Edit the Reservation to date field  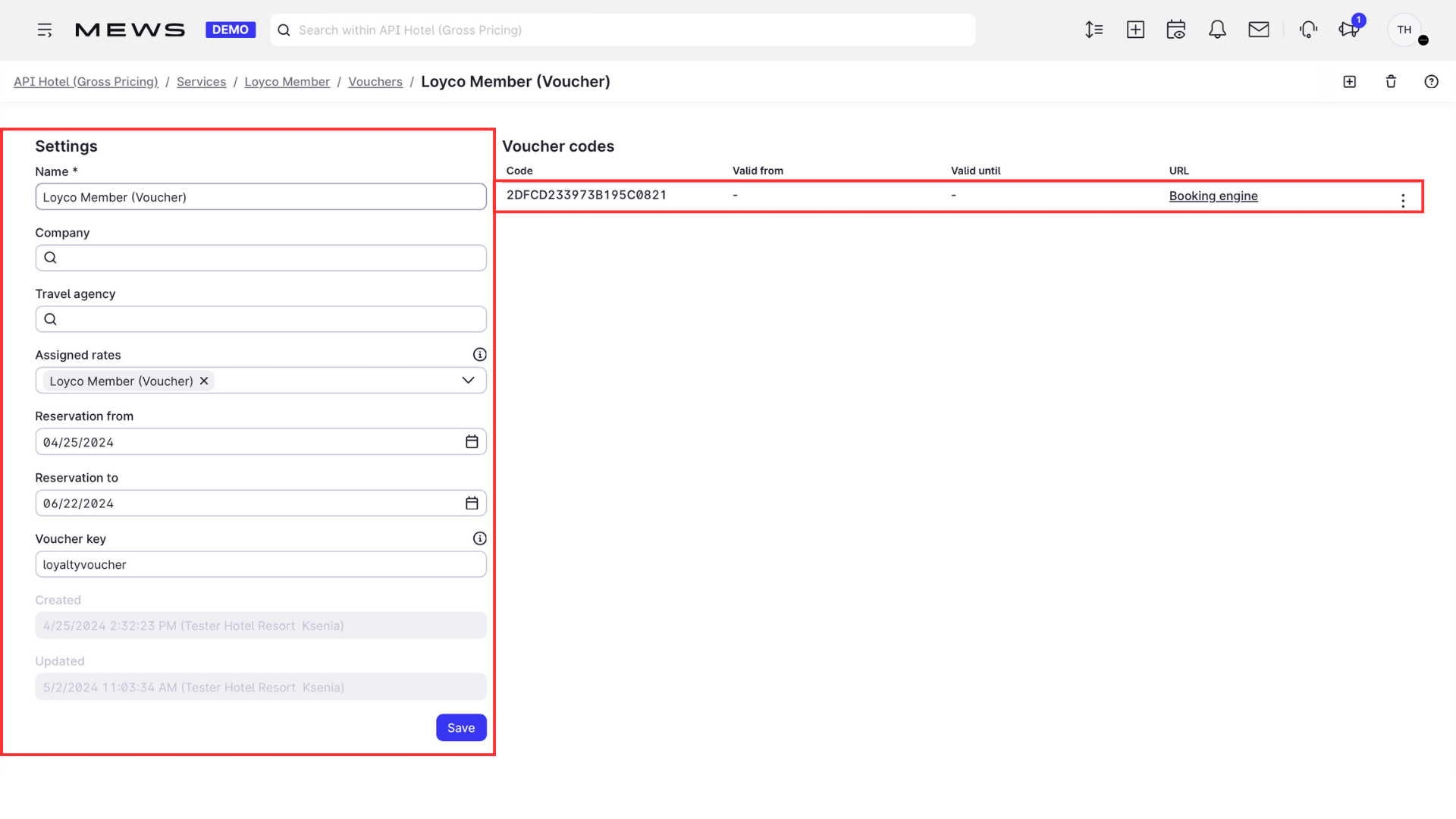coord(261,504)
